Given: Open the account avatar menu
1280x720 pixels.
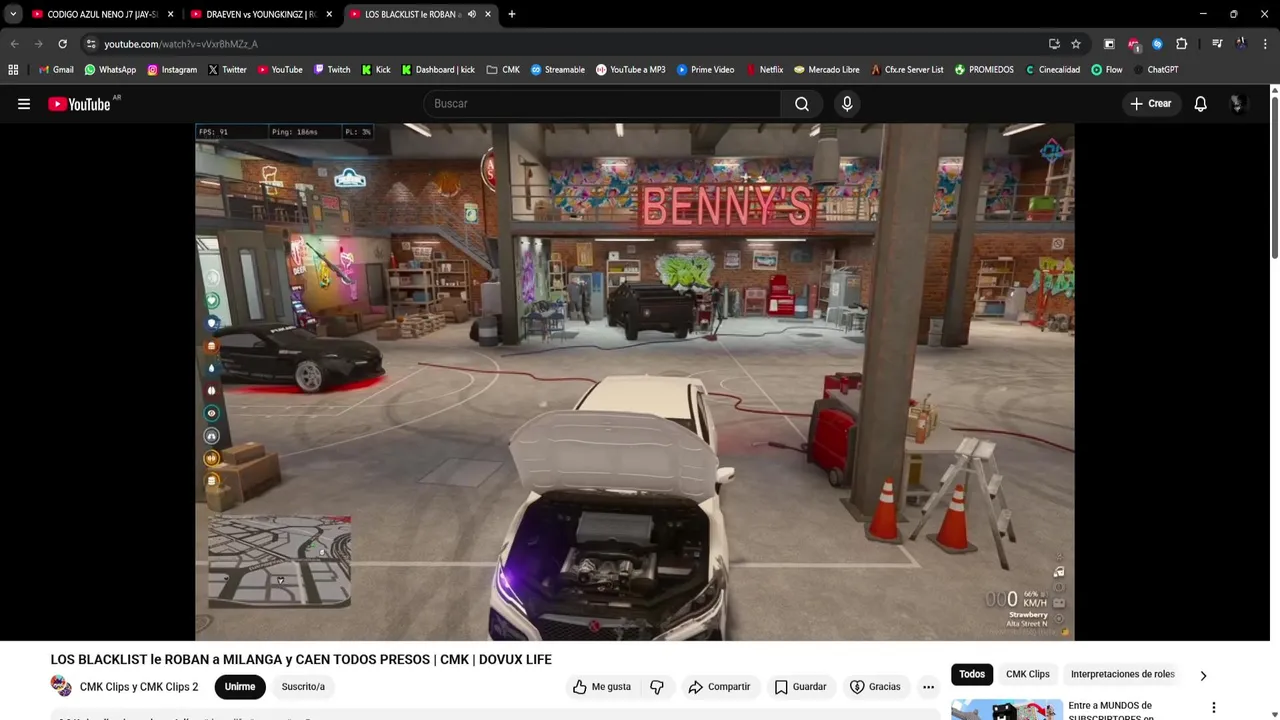Looking at the screenshot, I should [1238, 104].
